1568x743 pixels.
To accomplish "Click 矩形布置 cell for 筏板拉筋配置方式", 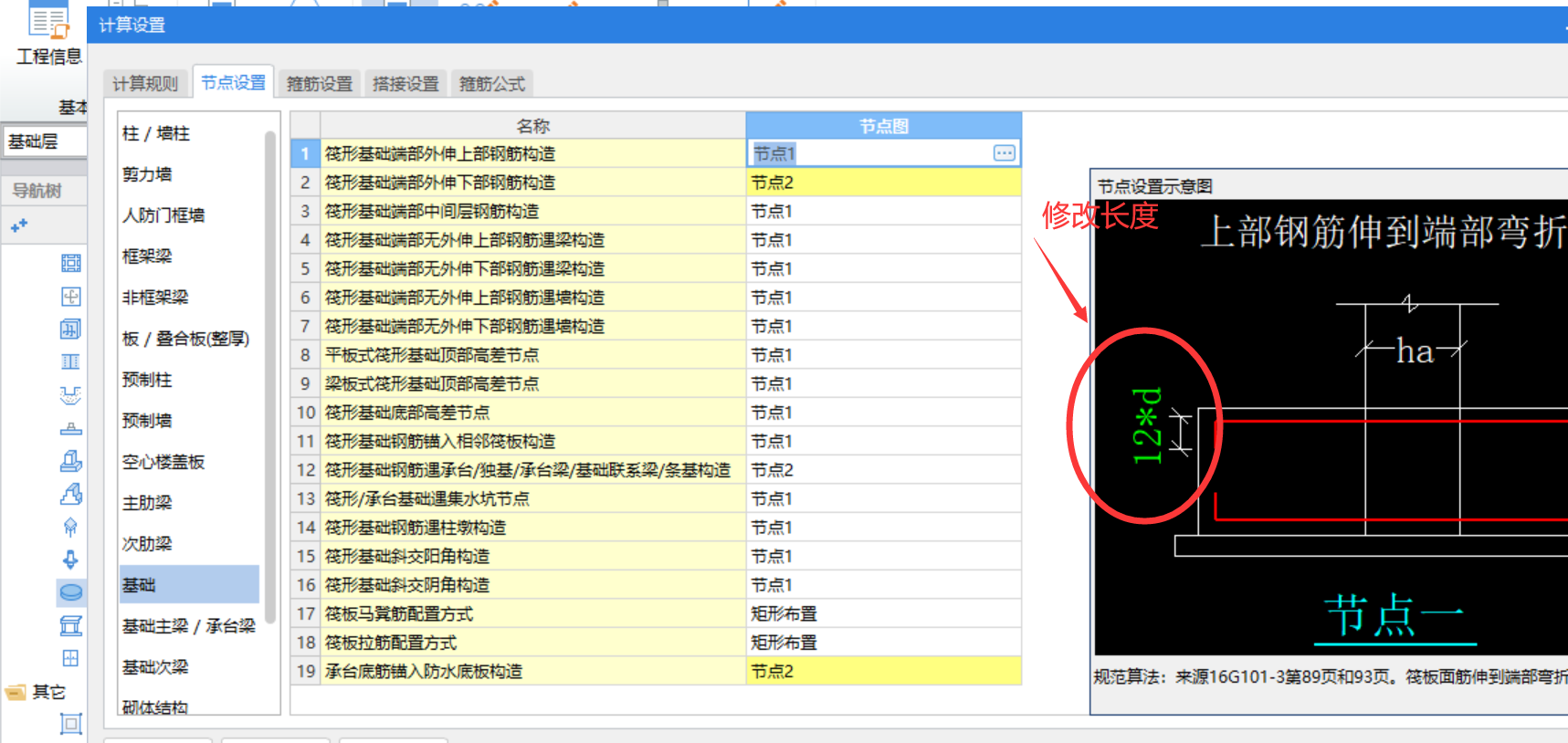I will pyautogui.click(x=883, y=643).
